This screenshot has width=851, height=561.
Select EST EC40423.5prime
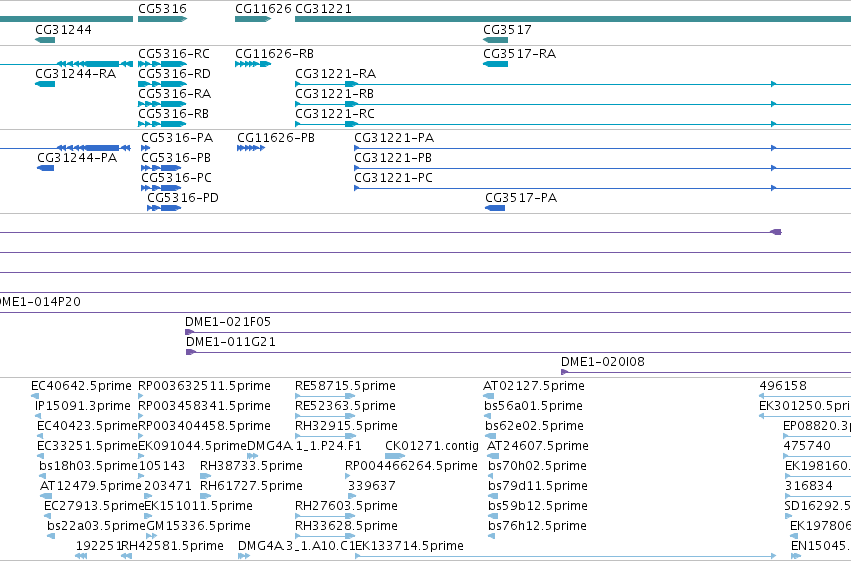click(87, 426)
